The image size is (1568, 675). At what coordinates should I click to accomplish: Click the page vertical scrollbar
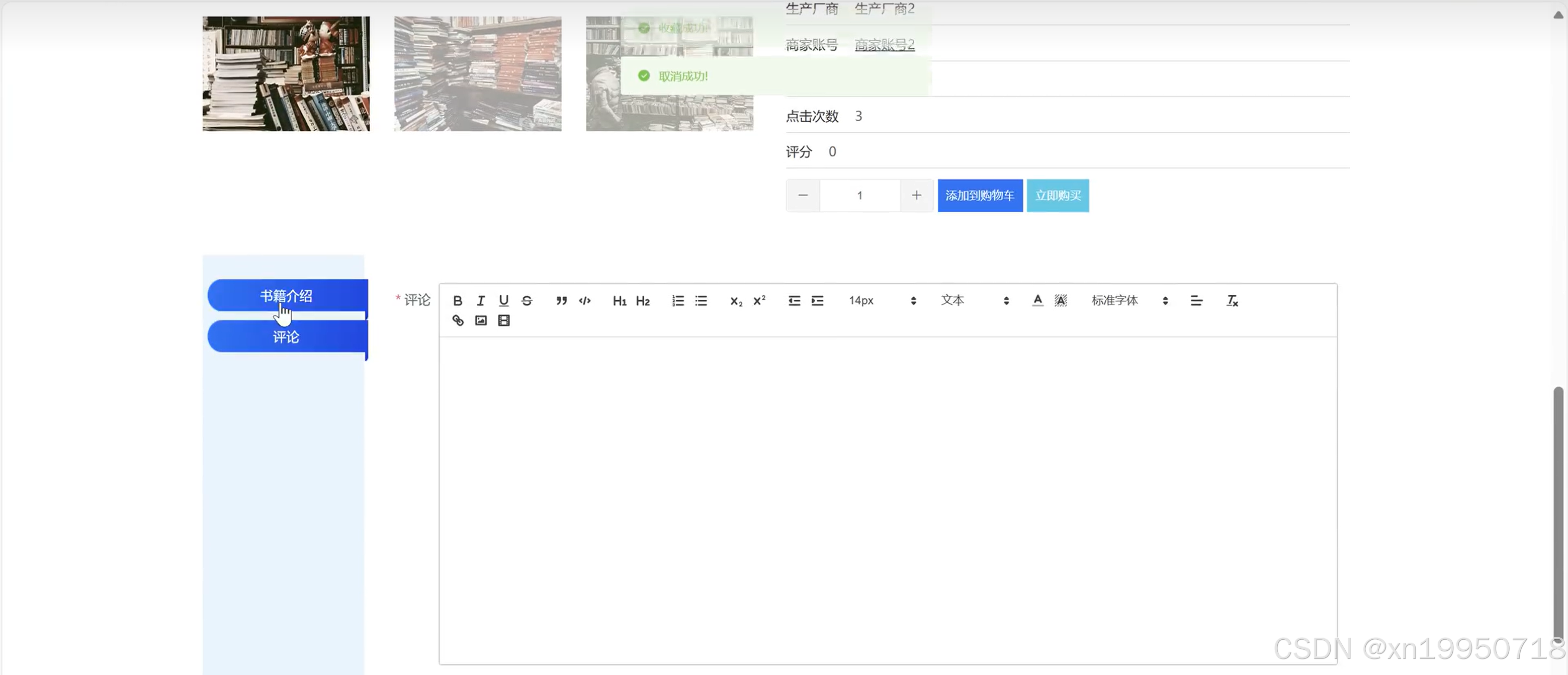point(1557,515)
